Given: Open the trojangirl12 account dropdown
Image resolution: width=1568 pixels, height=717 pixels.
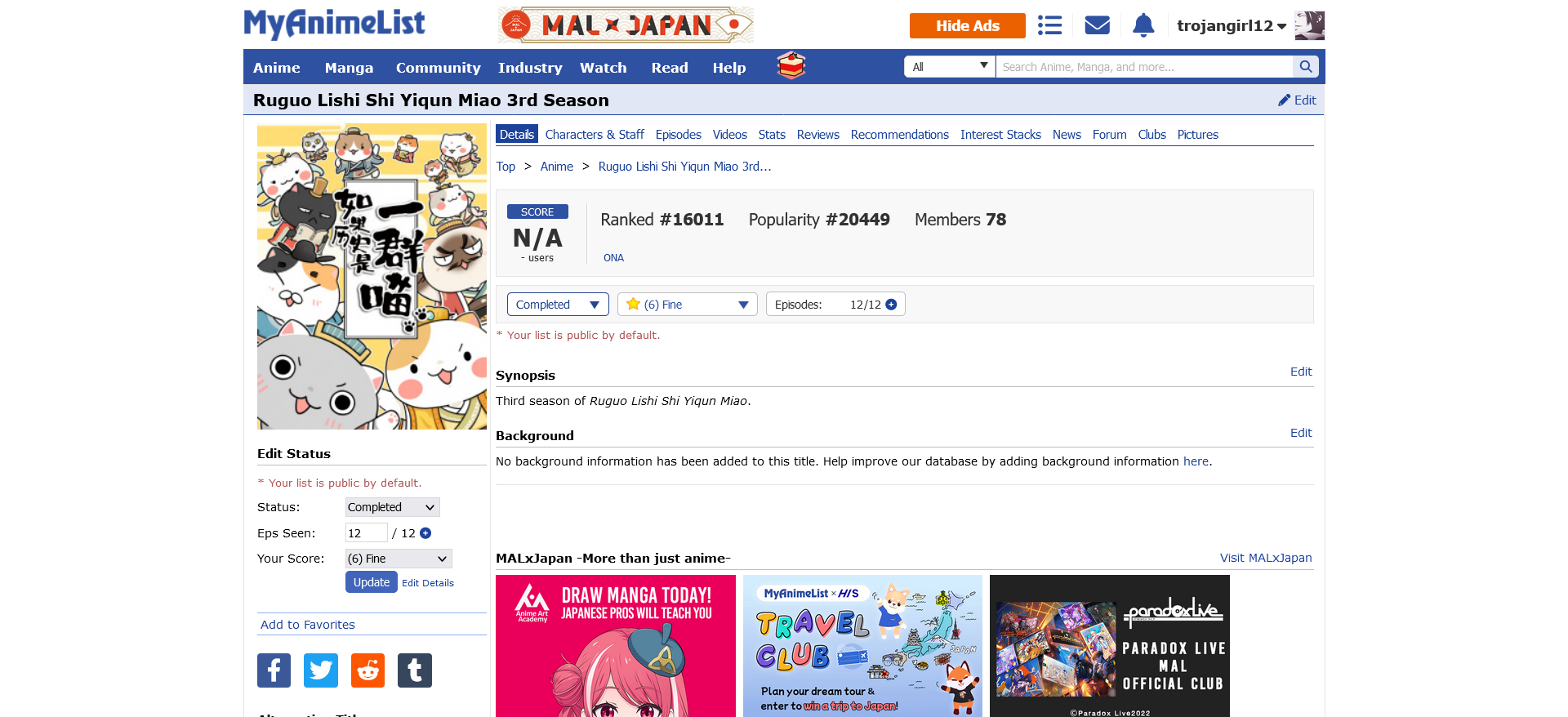Looking at the screenshot, I should click(1232, 26).
